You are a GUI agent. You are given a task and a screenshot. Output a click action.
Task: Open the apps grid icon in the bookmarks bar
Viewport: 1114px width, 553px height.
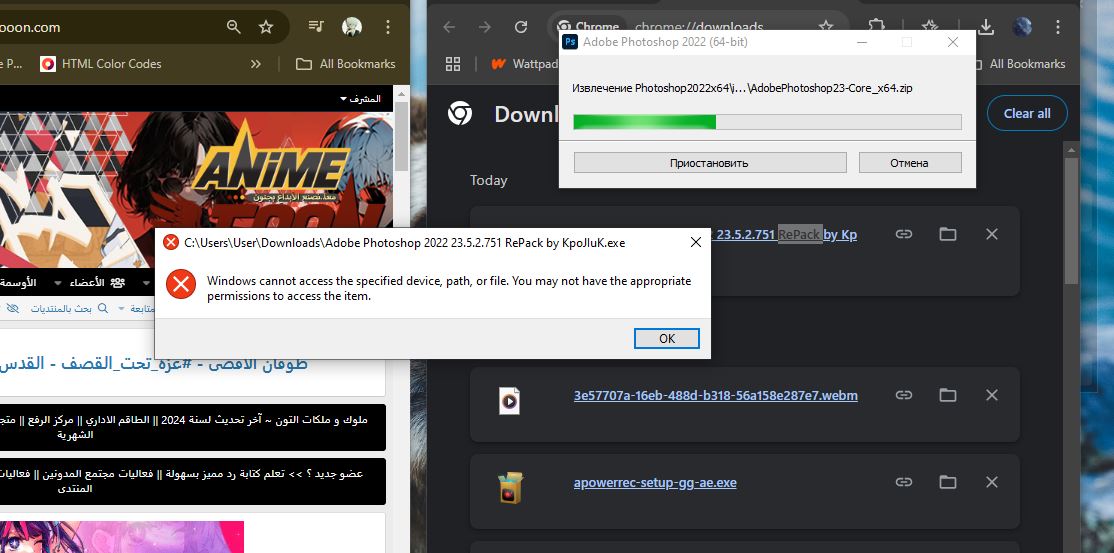453,64
